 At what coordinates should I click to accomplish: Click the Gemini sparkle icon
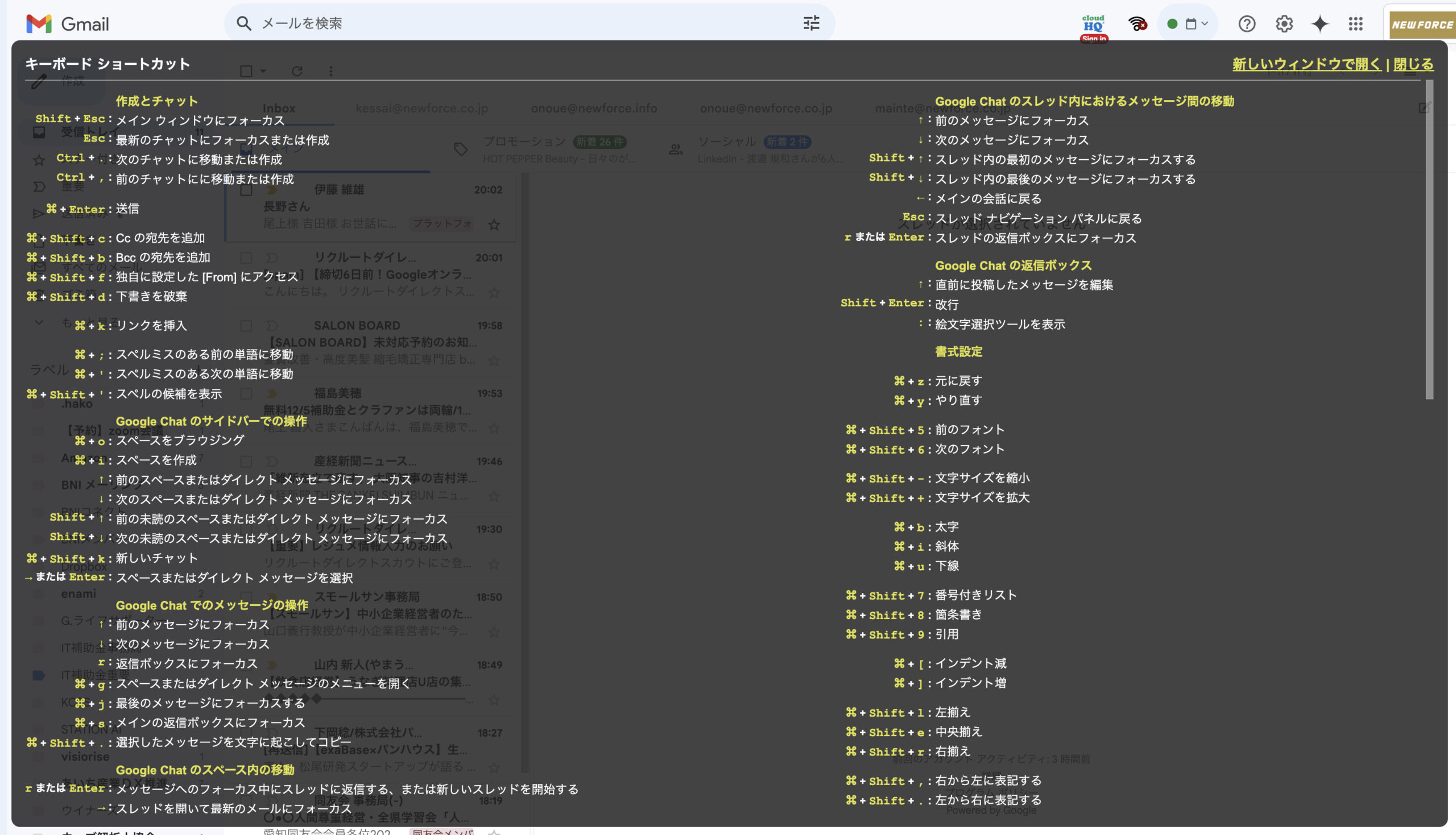[x=1320, y=24]
